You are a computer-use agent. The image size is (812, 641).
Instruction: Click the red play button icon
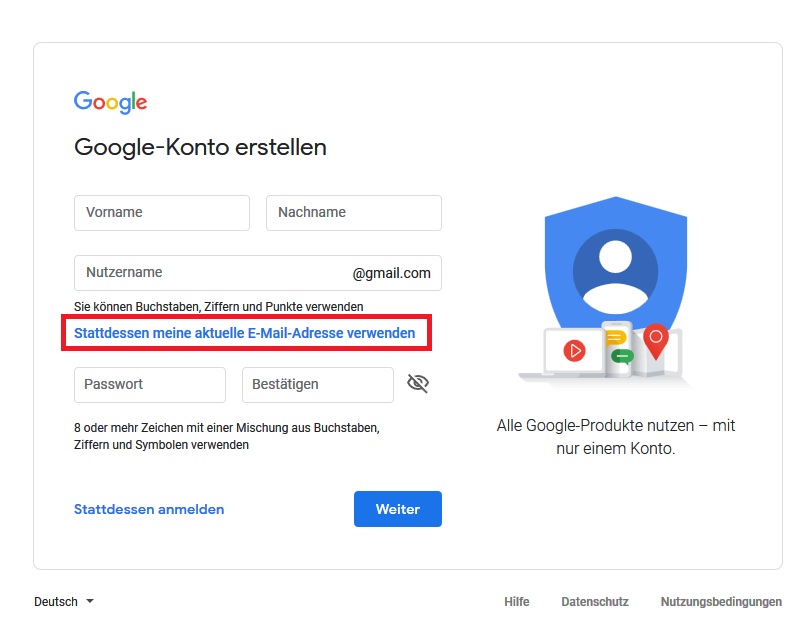pyautogui.click(x=574, y=351)
